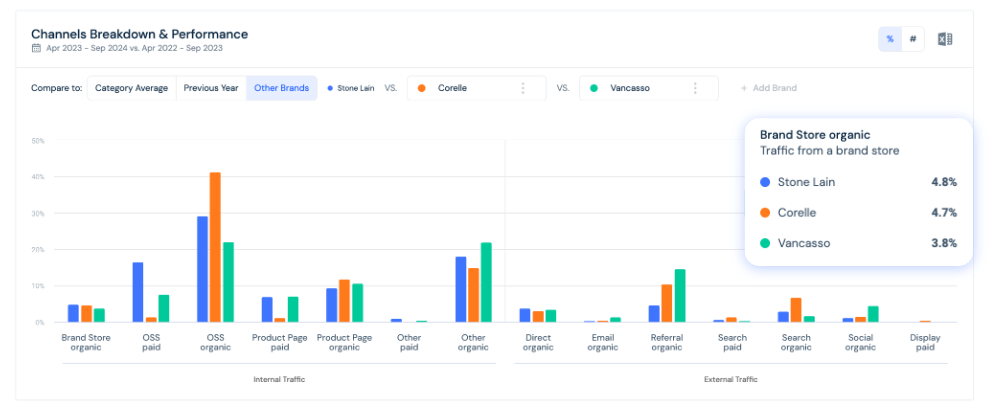Click Stone Lain 4.8% value in tooltip
This screenshot has width=993, height=411.
[x=944, y=182]
